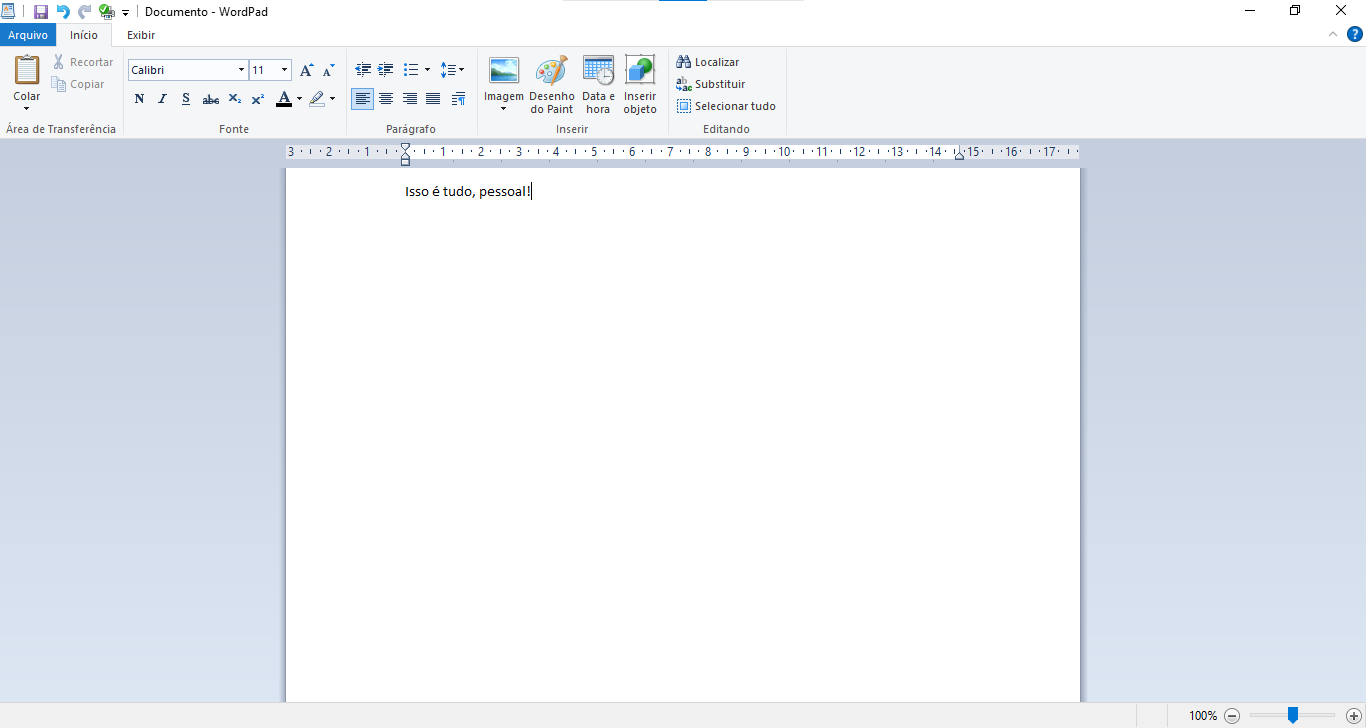Expand the Colar paste options arrow

point(27,108)
